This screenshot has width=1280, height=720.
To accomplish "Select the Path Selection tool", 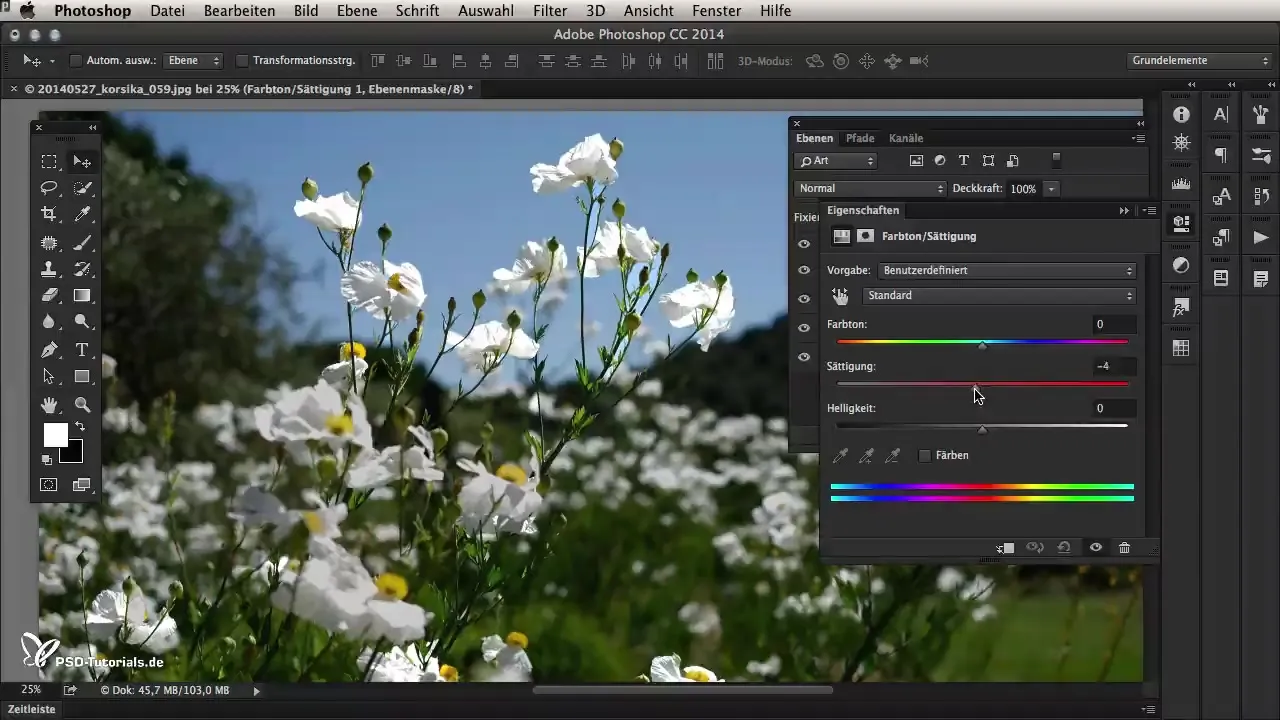I will point(49,377).
